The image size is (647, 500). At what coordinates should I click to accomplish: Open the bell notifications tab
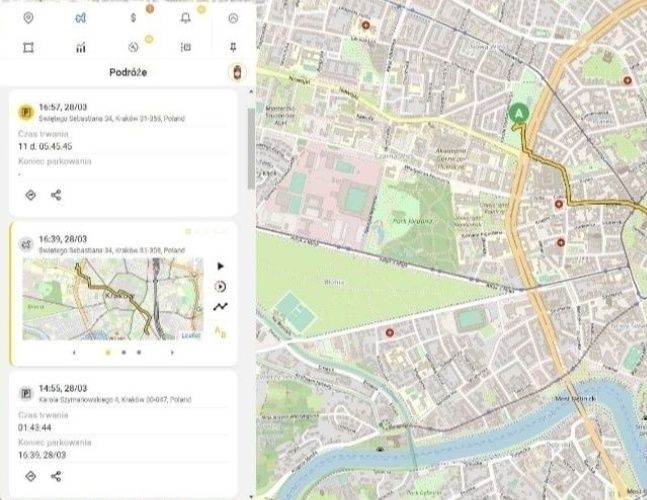coord(186,18)
